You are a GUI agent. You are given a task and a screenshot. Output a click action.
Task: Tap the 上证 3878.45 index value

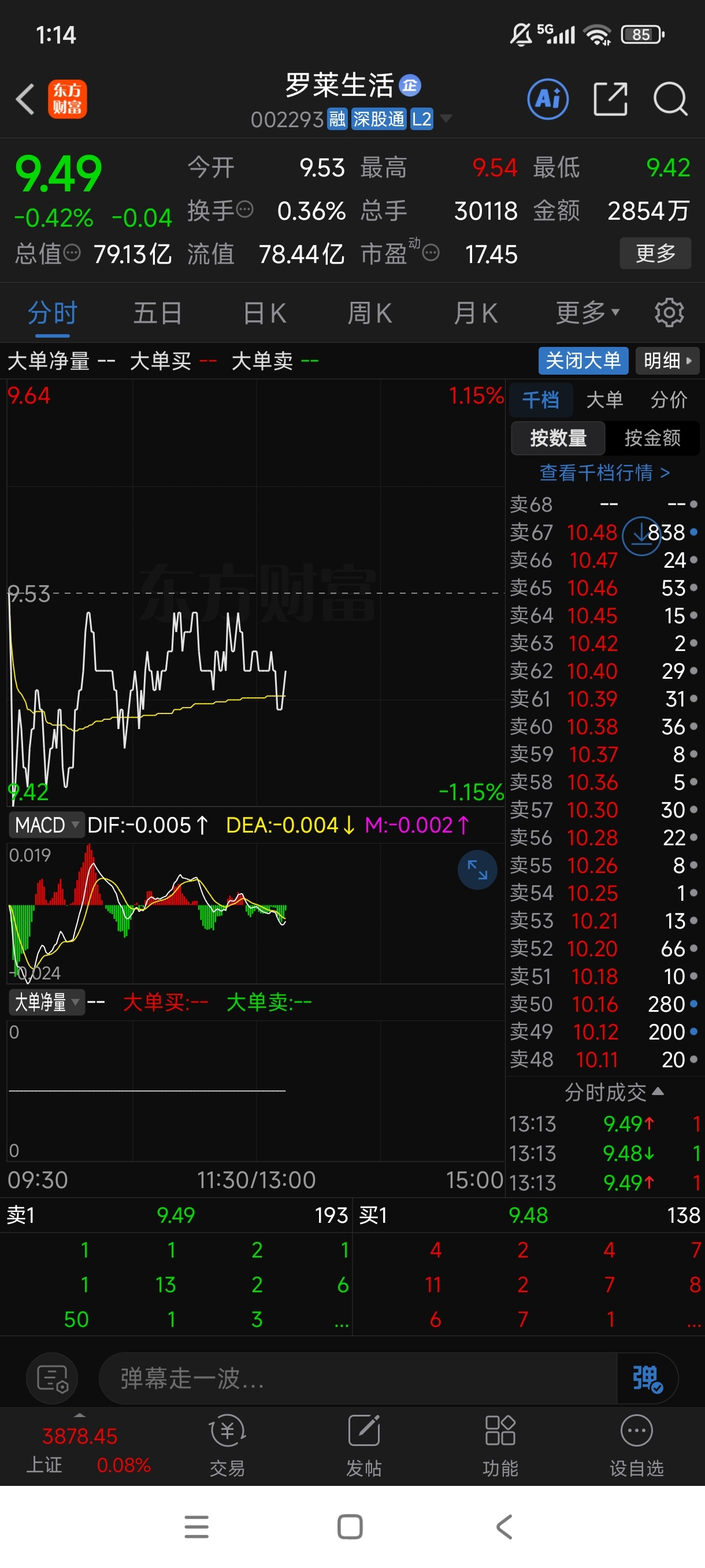coord(80,1437)
